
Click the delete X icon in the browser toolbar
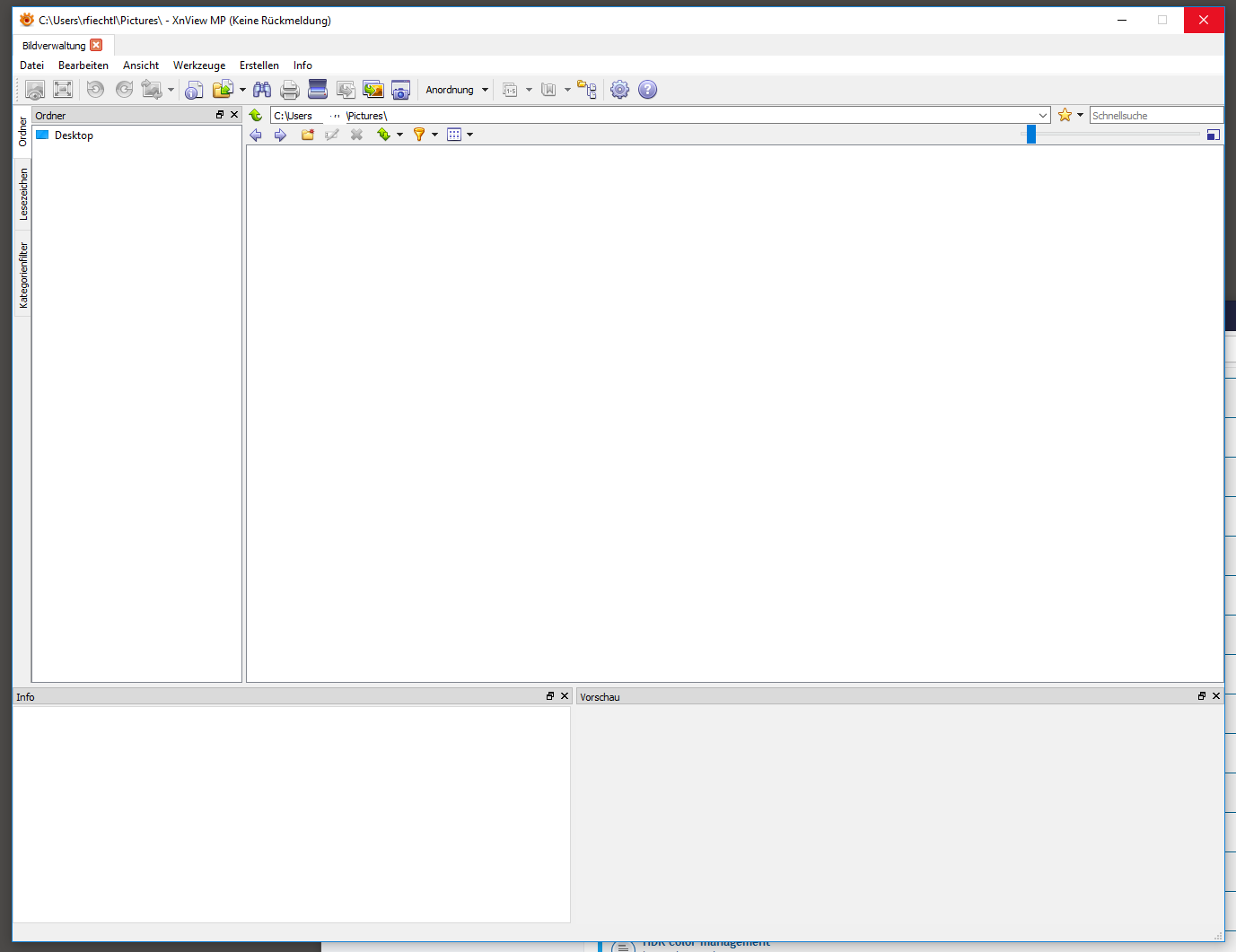click(x=356, y=135)
